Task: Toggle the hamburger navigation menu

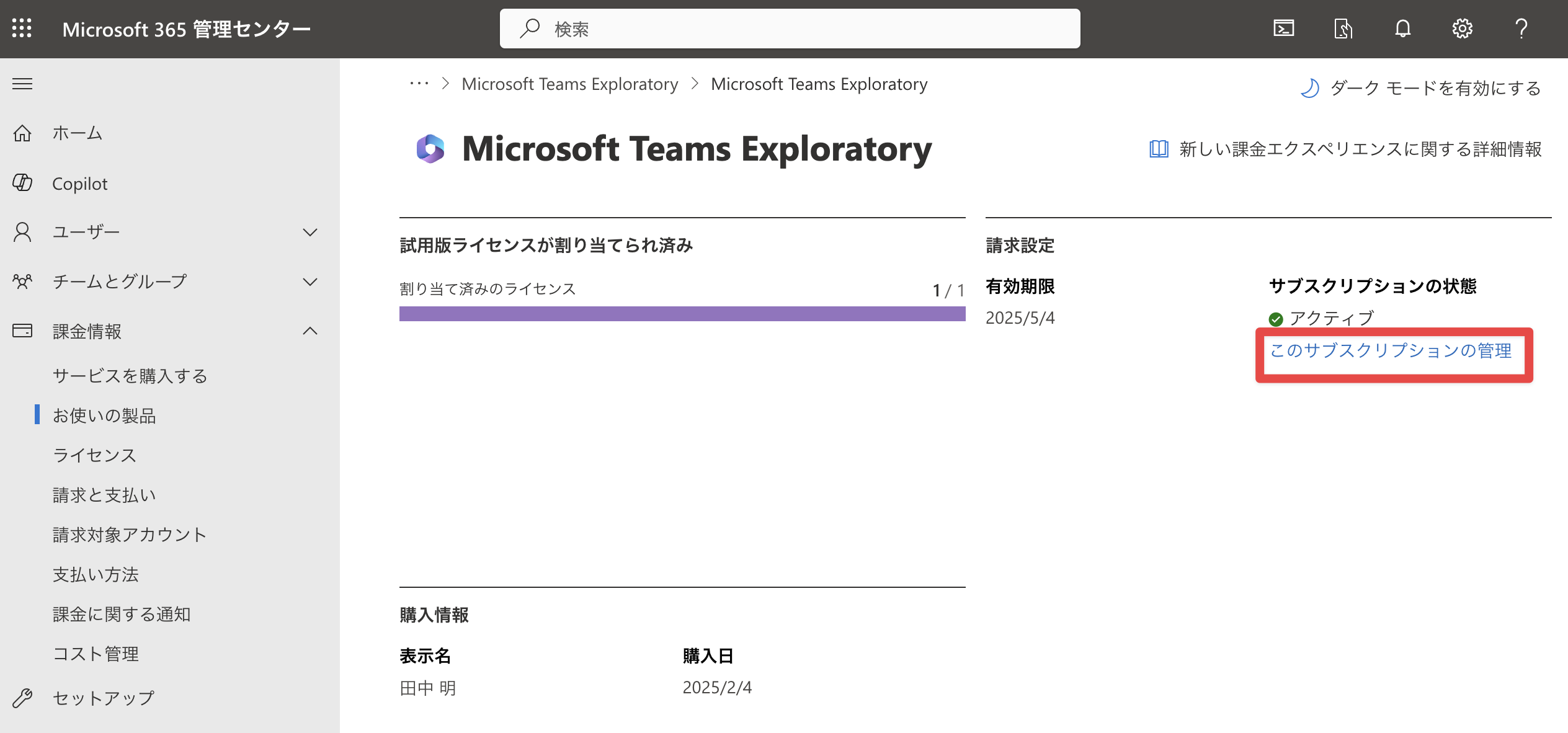Action: [x=22, y=84]
